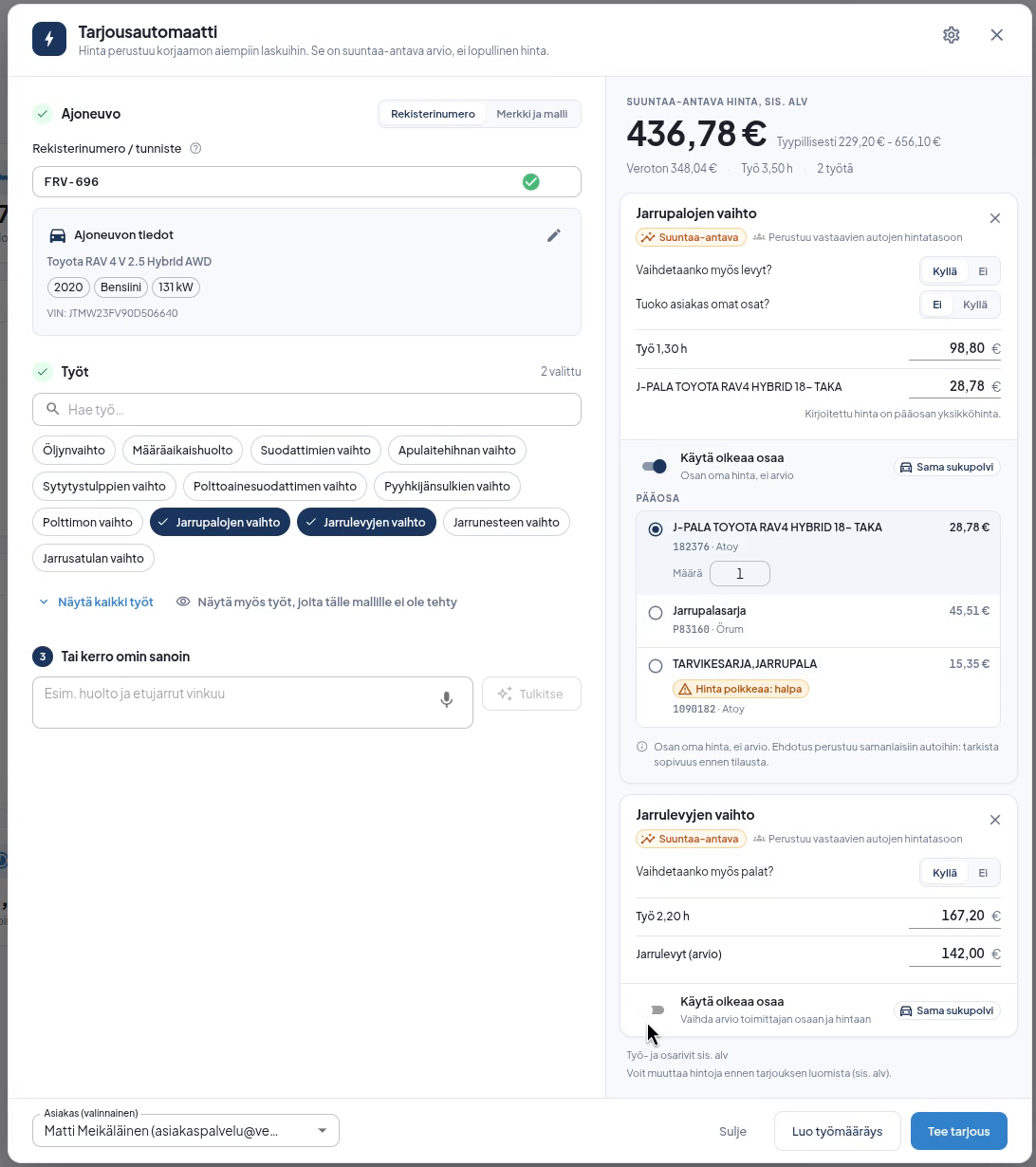Remove the Jarrulevyjen vaihto job card

pos(994,820)
